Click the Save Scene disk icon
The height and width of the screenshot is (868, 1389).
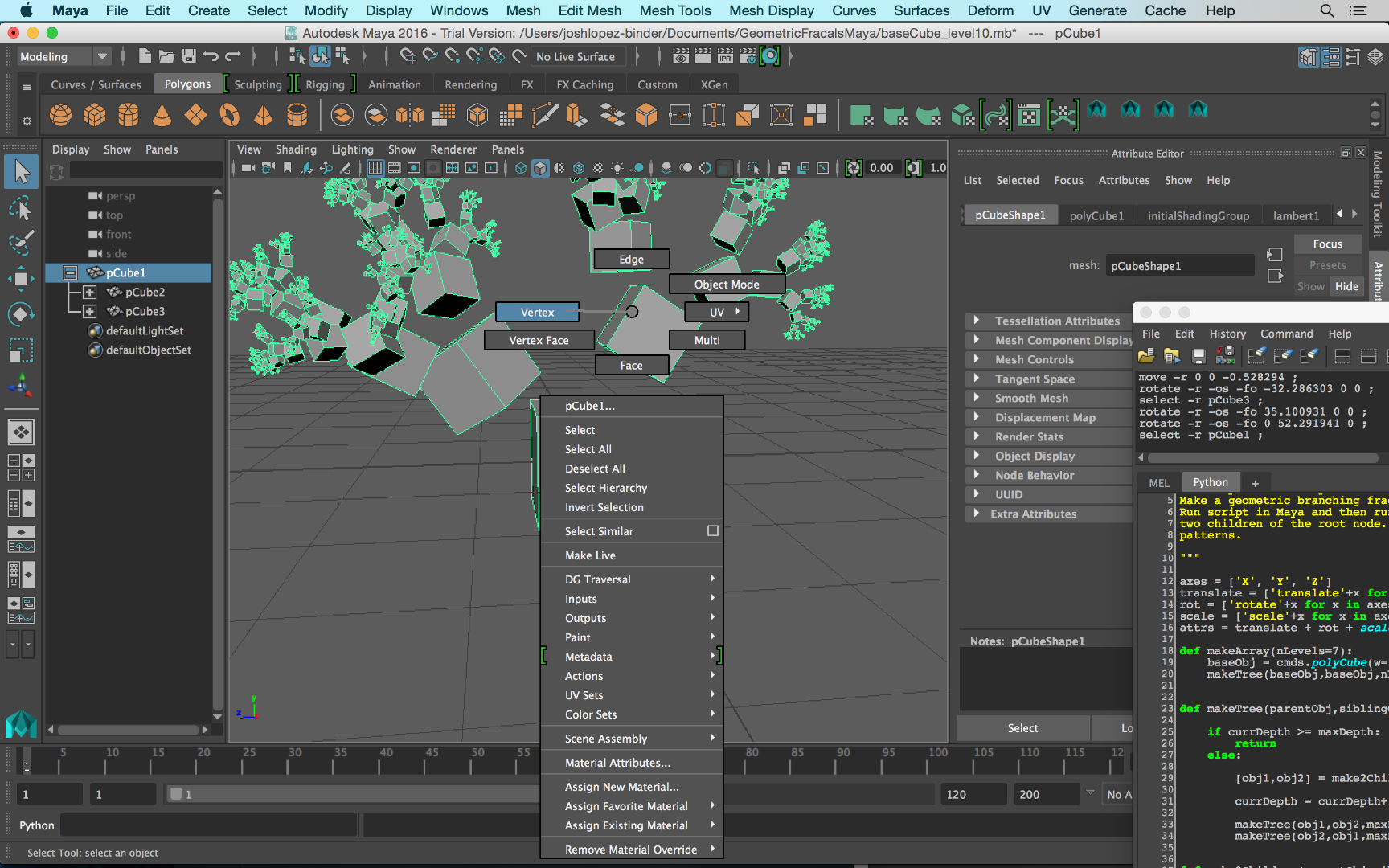pyautogui.click(x=189, y=56)
